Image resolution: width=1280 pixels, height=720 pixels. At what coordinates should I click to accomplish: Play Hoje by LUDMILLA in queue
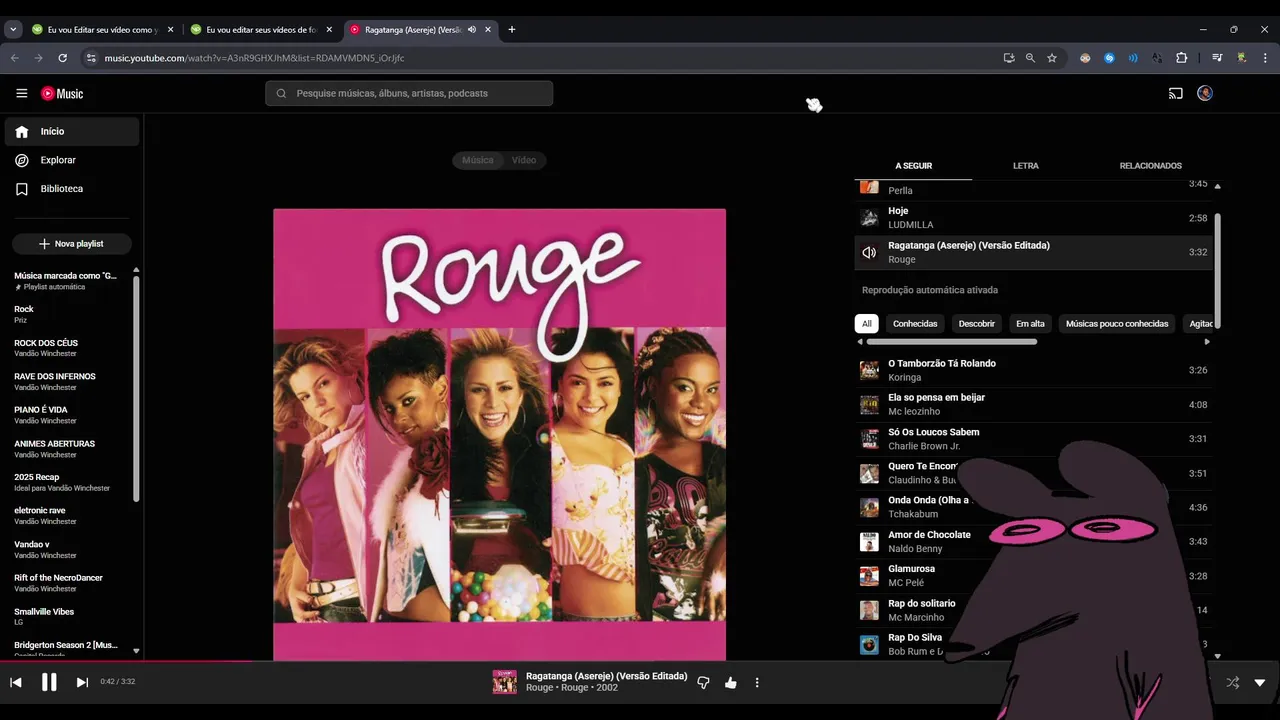point(1033,218)
